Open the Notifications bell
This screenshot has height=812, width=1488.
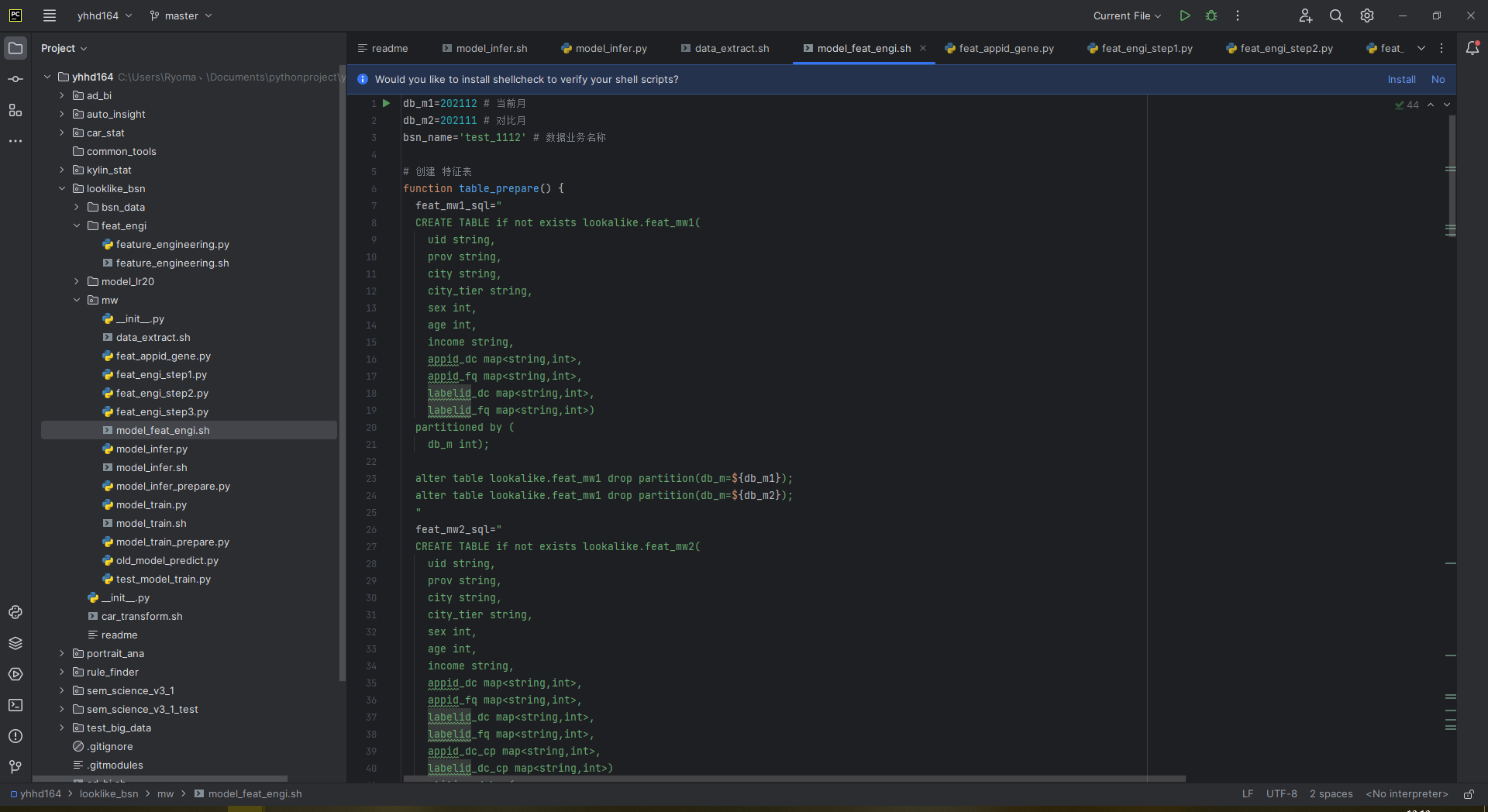pyautogui.click(x=1472, y=48)
